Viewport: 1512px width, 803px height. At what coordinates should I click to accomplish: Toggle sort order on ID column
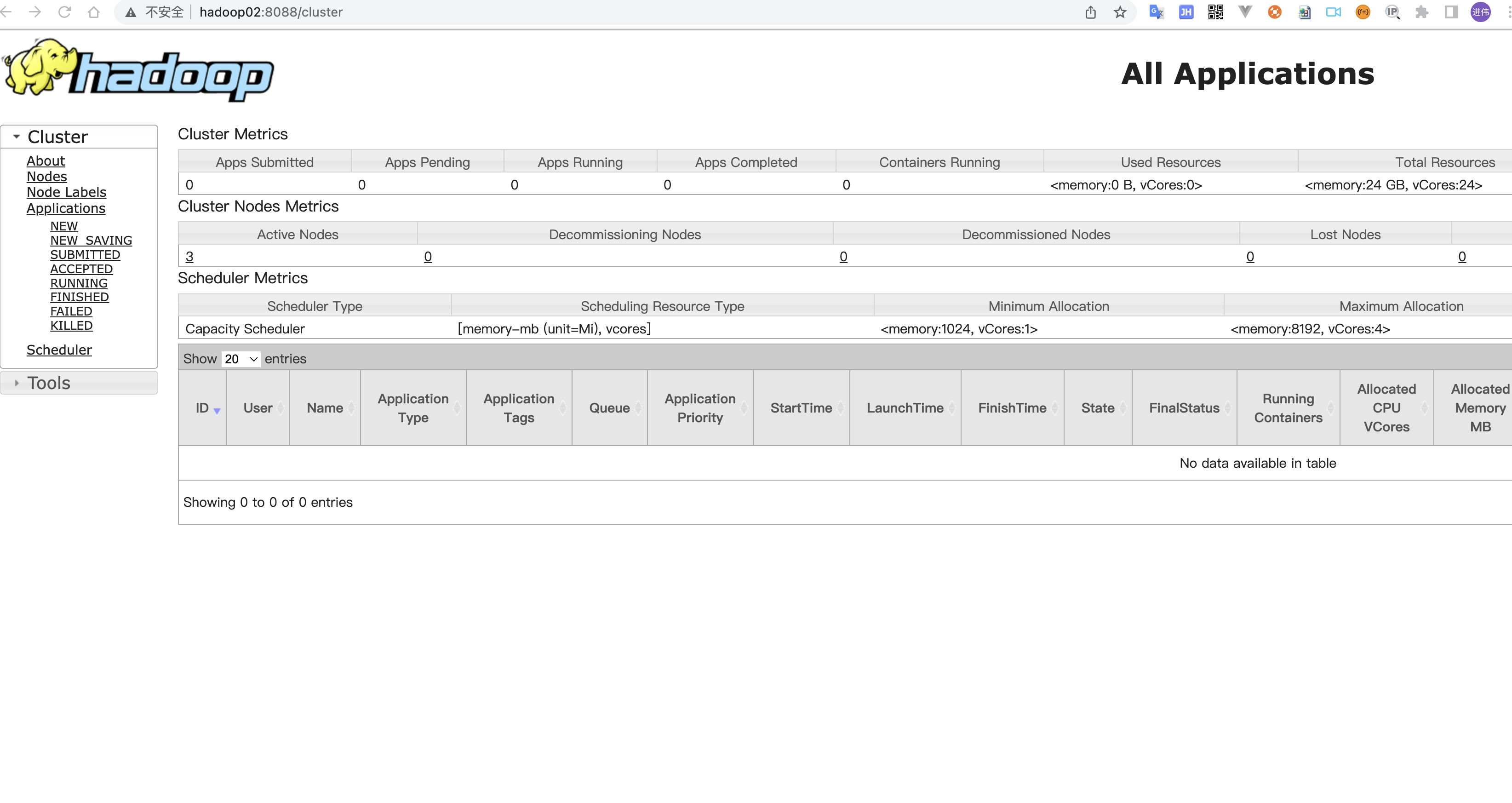click(202, 408)
